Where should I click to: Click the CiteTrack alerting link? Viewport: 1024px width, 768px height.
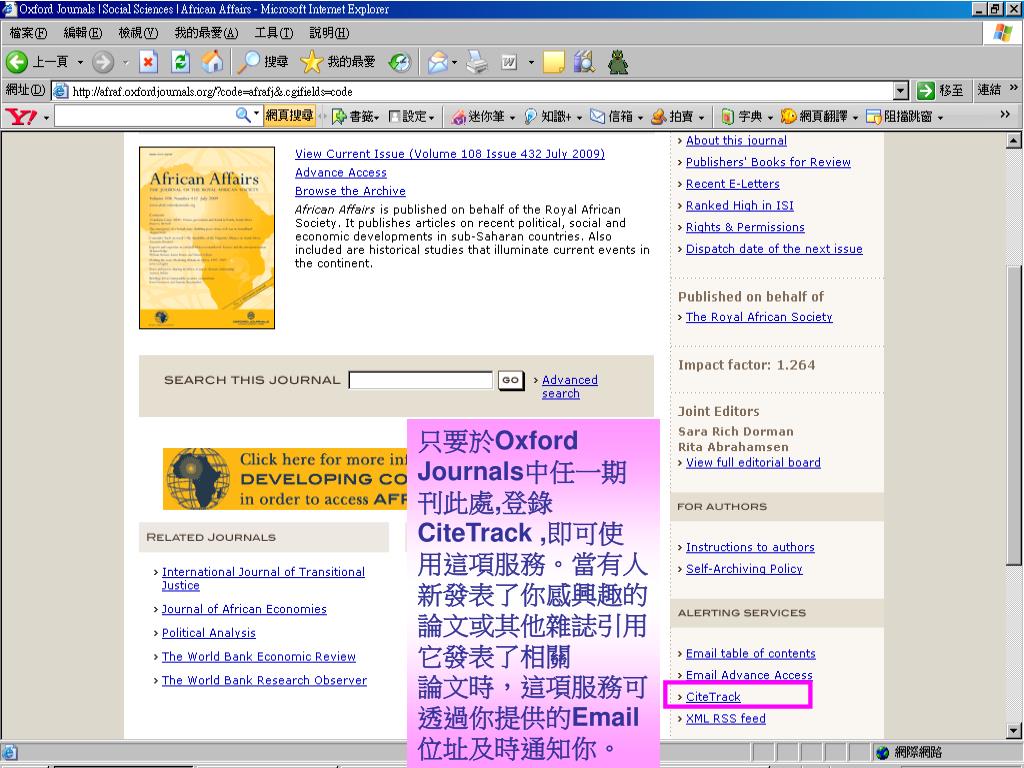click(x=713, y=697)
